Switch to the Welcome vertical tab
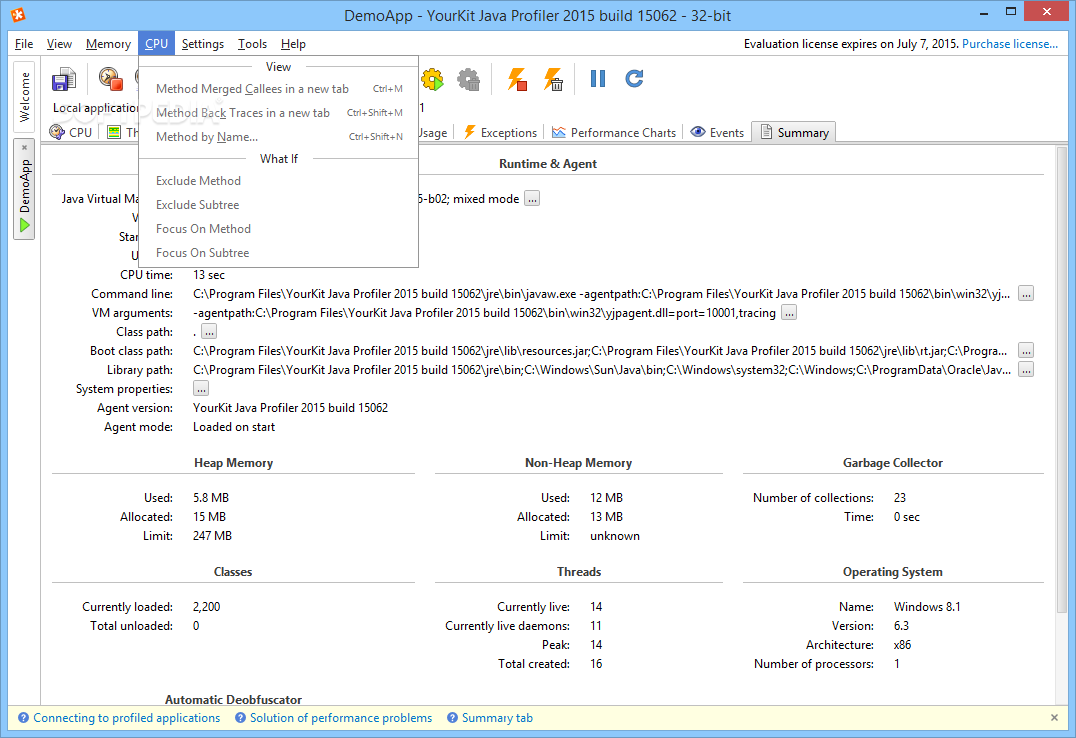 coord(24,96)
